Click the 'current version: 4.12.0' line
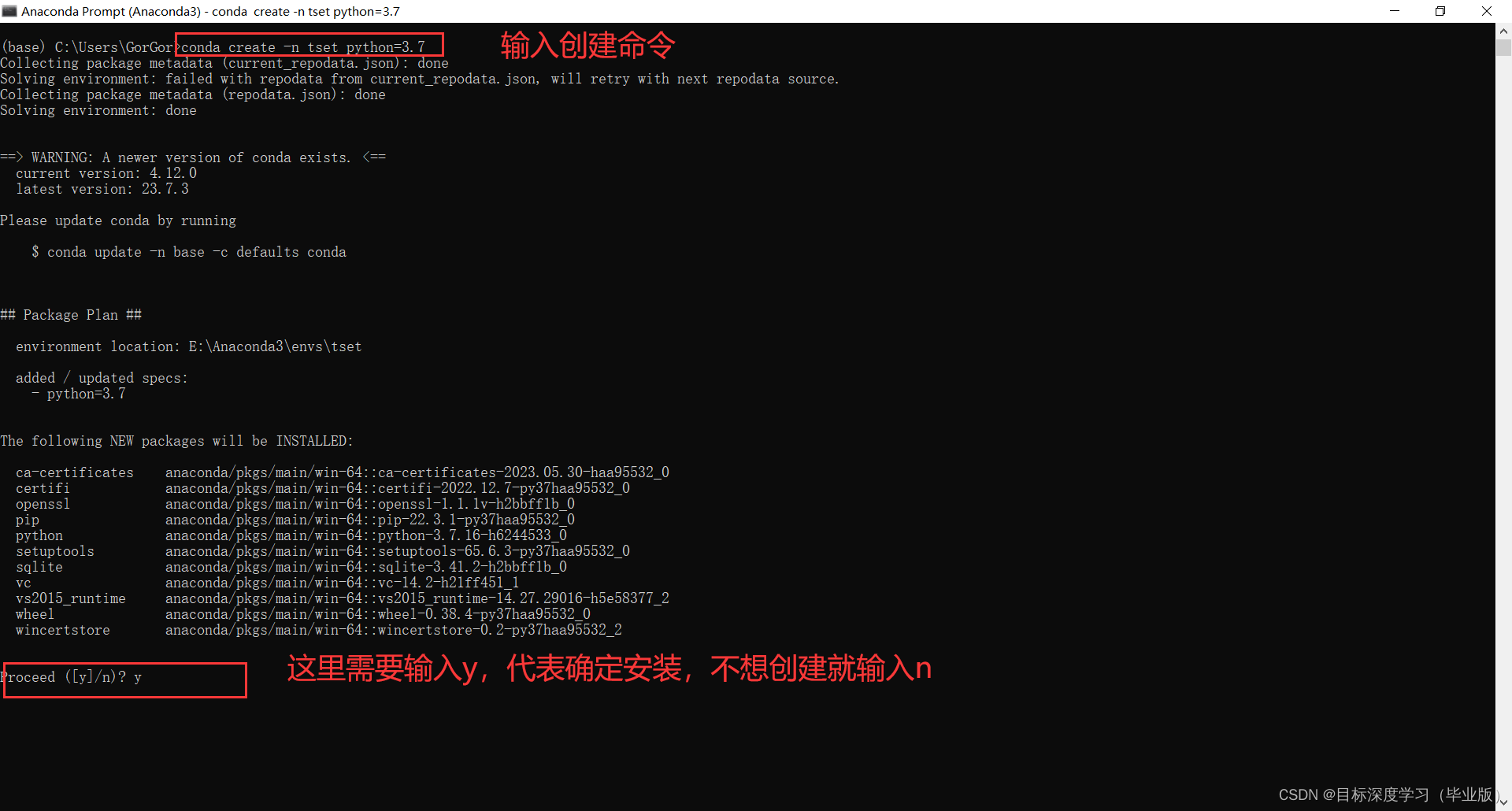The width and height of the screenshot is (1512, 811). (106, 173)
